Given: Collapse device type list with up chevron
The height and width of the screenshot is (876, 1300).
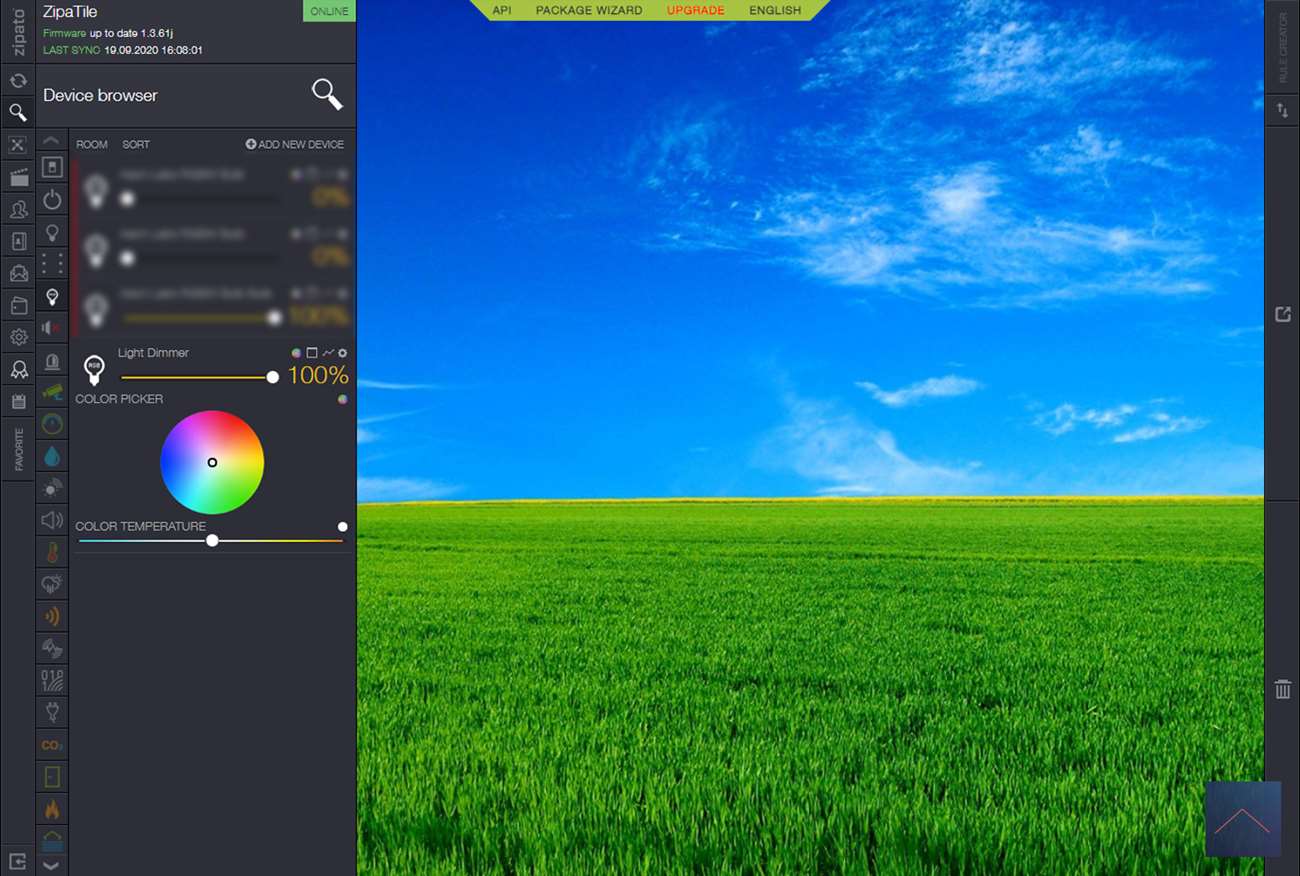Looking at the screenshot, I should tap(52, 141).
